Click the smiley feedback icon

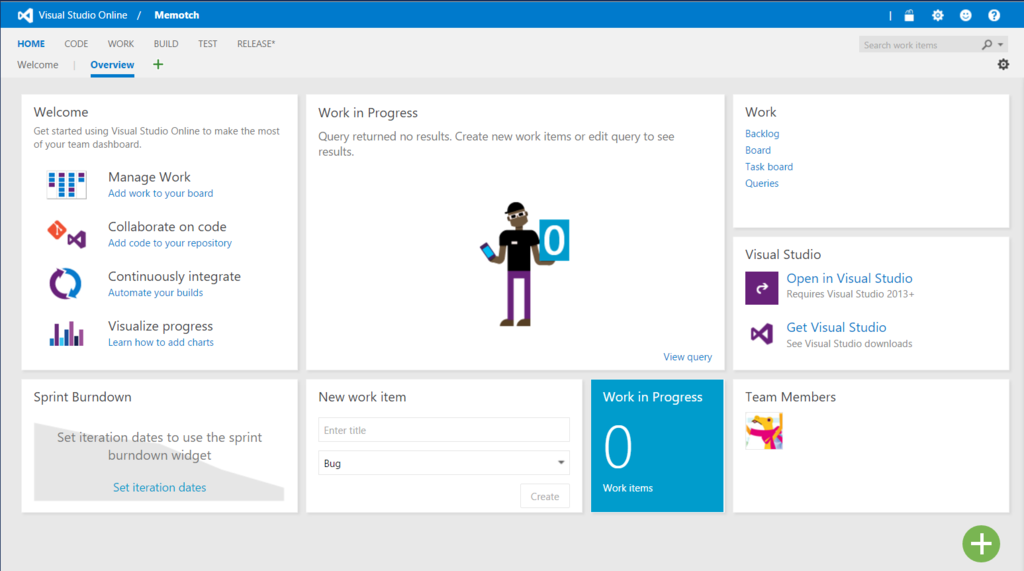point(966,15)
